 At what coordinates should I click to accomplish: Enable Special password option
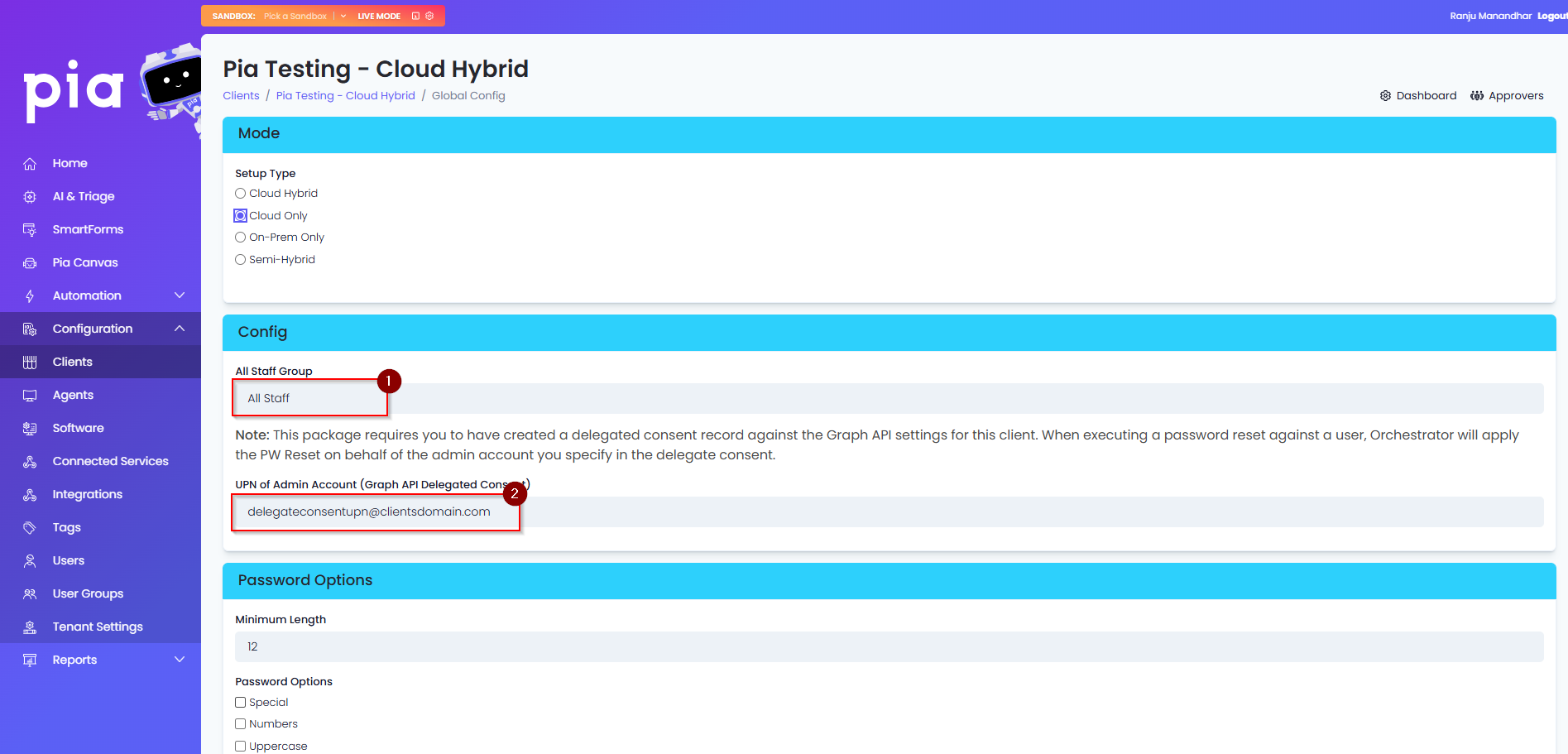240,703
